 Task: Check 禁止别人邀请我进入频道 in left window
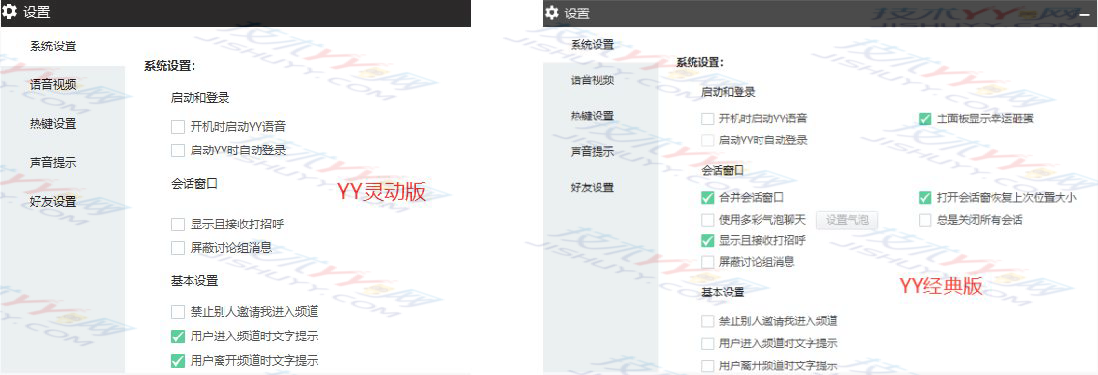point(178,311)
